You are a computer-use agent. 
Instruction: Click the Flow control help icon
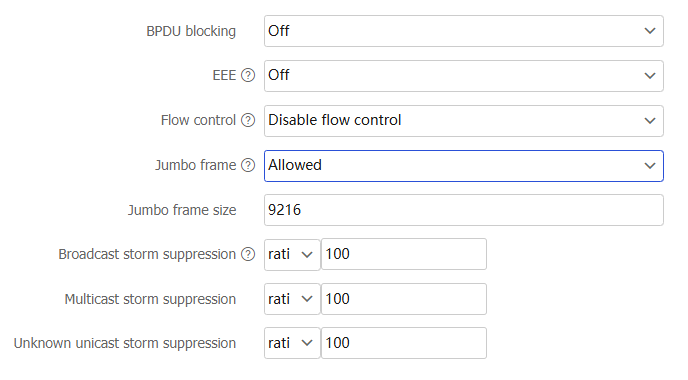(248, 120)
